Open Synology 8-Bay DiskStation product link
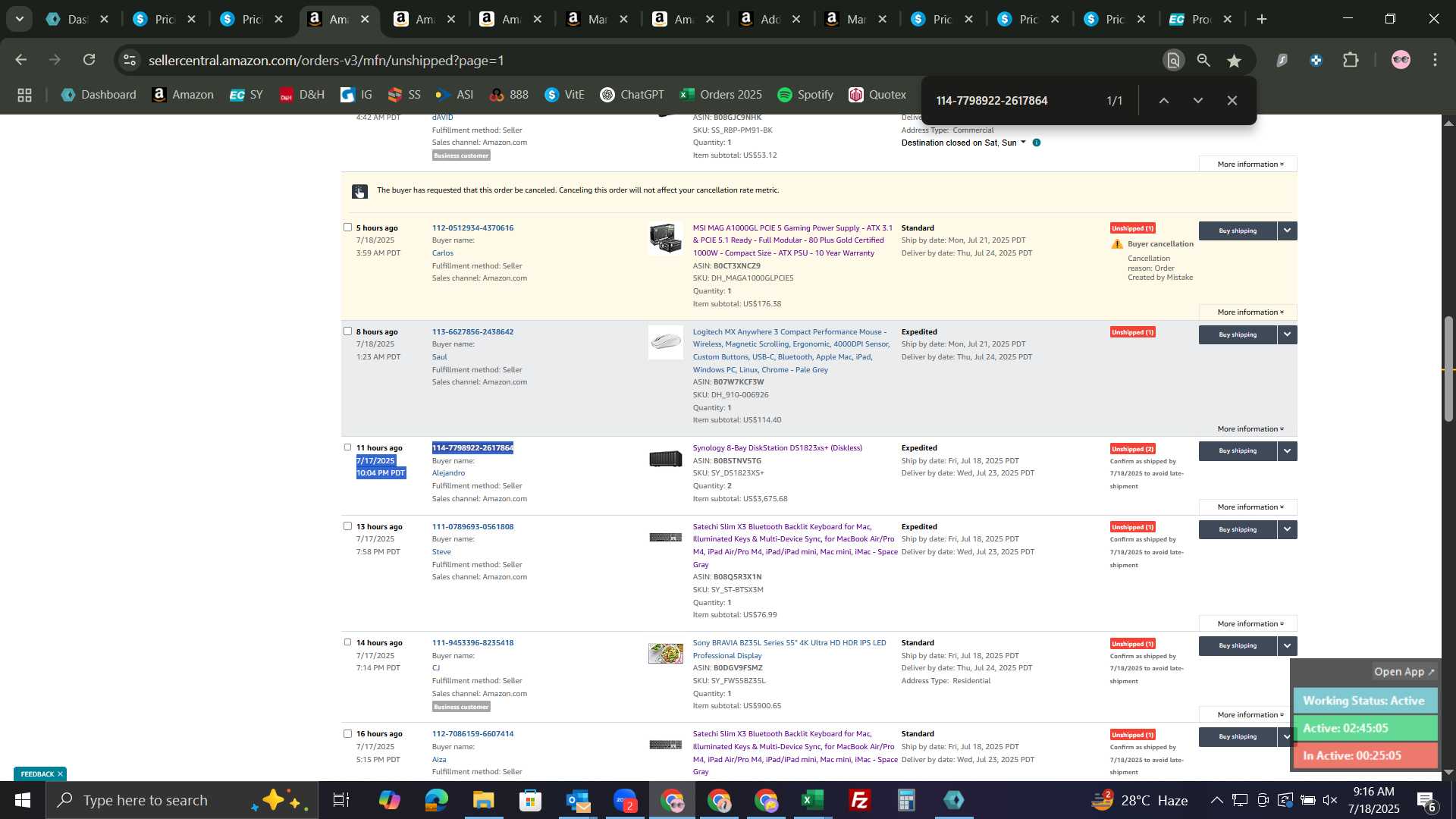The height and width of the screenshot is (819, 1456). click(x=777, y=447)
